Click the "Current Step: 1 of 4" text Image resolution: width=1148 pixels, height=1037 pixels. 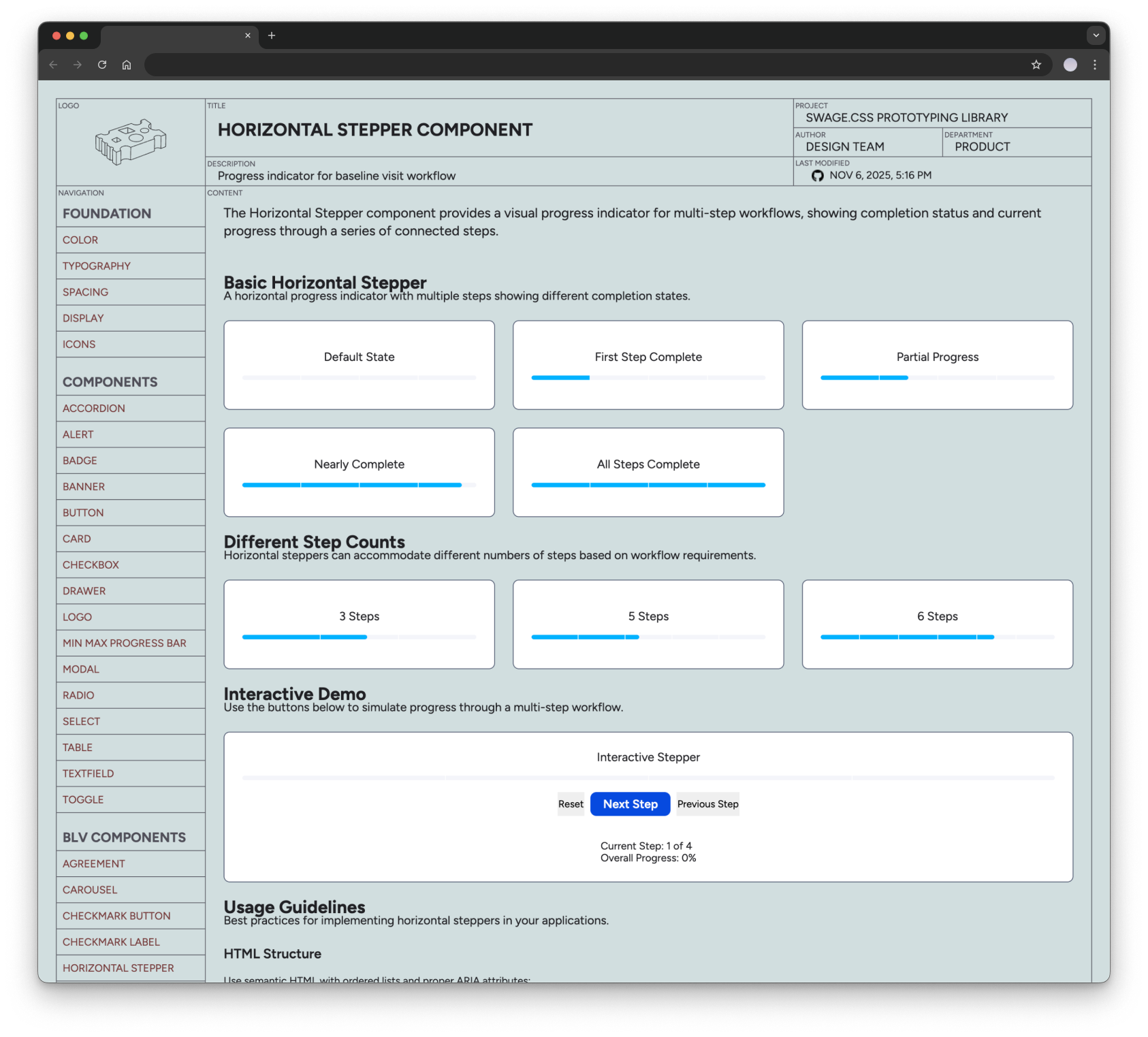[x=645, y=846]
